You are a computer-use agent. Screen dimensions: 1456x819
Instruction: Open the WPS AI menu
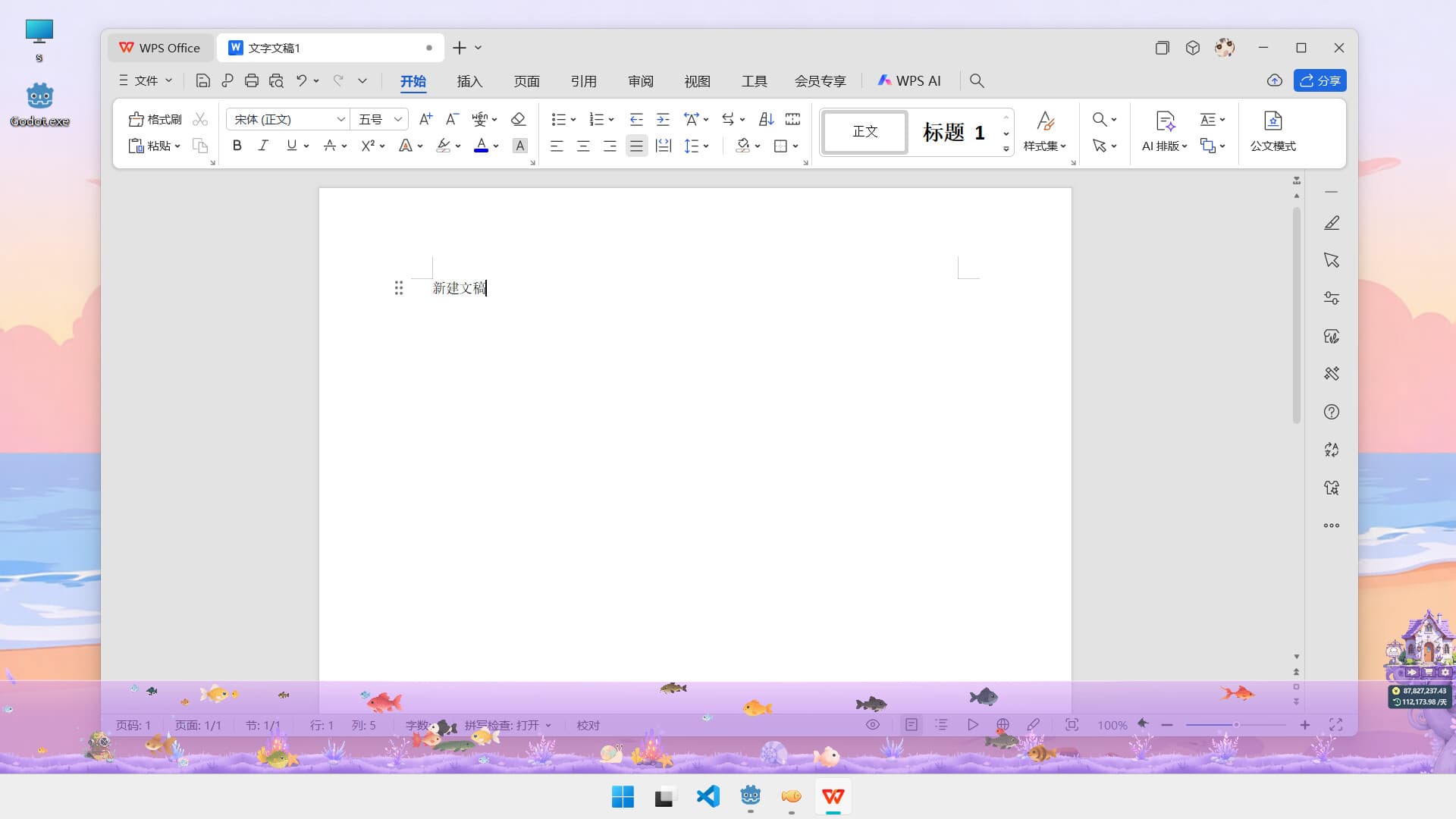click(x=910, y=80)
